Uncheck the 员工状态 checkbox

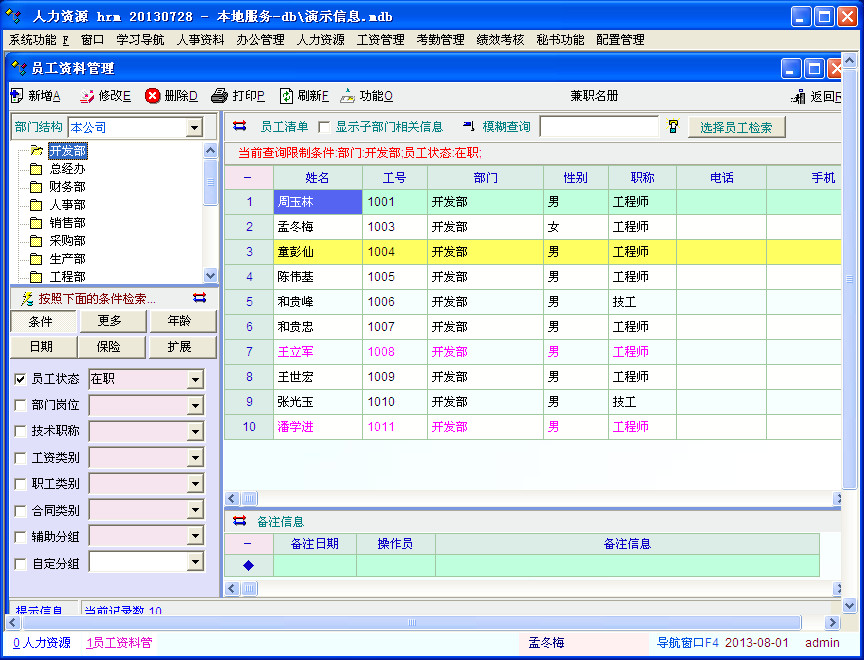20,379
